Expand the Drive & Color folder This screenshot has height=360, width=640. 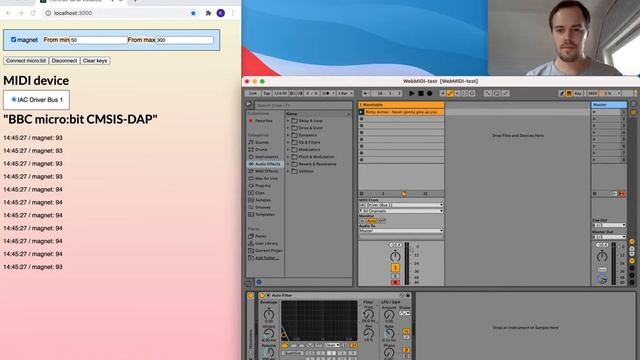[288, 128]
